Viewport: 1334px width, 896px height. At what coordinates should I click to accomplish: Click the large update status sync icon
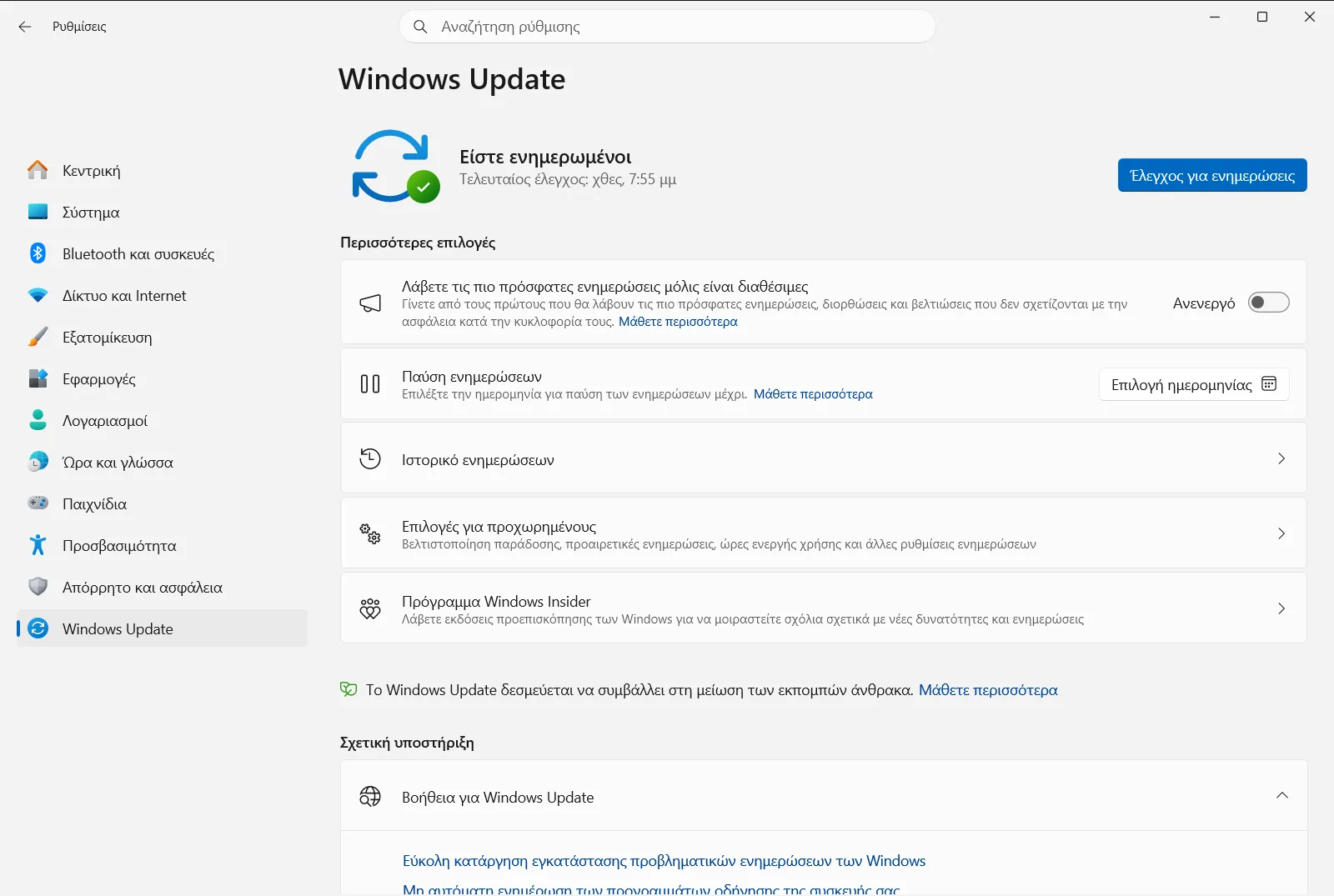point(394,166)
